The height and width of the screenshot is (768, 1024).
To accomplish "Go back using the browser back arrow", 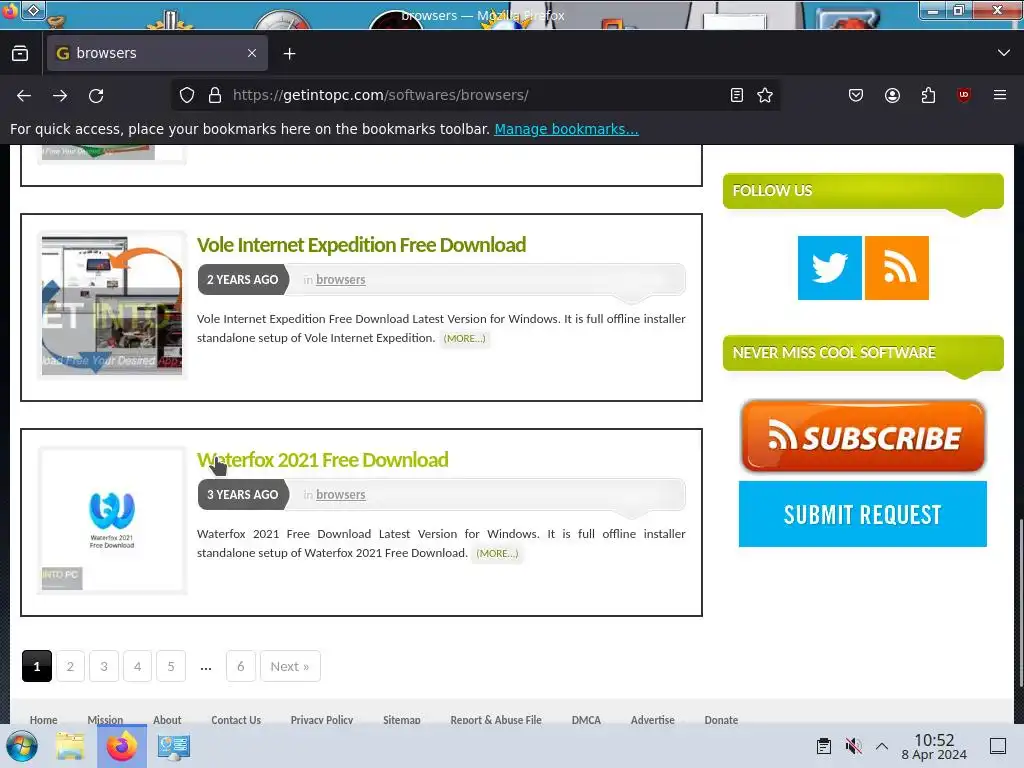I will [24, 95].
